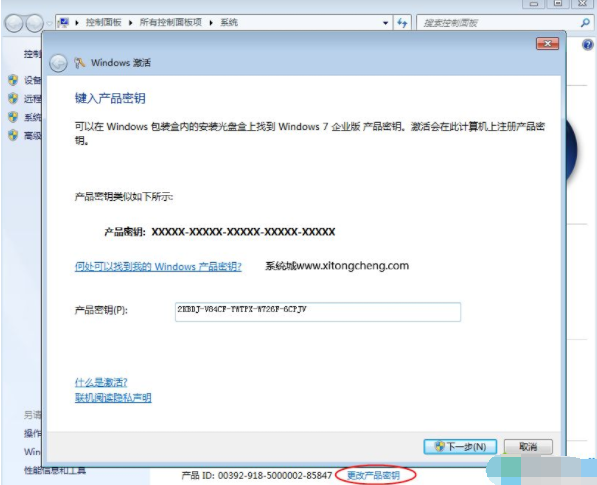Select 所有控制面板项 breadcrumb in address bar

pos(171,22)
